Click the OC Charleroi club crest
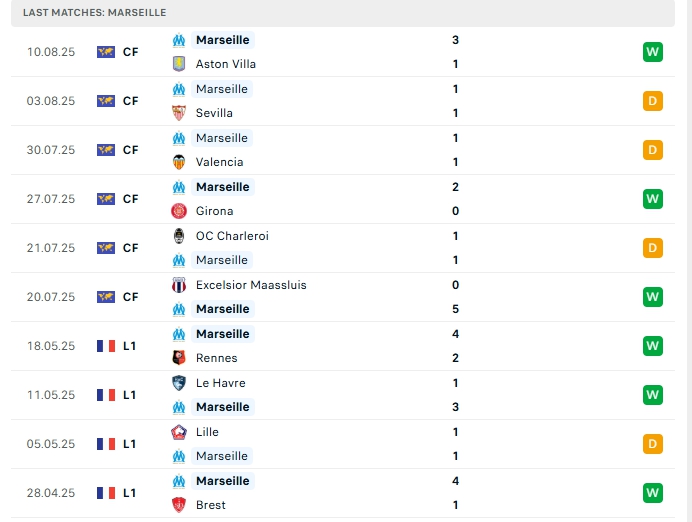Viewport: 692px width, 522px height. (x=179, y=236)
